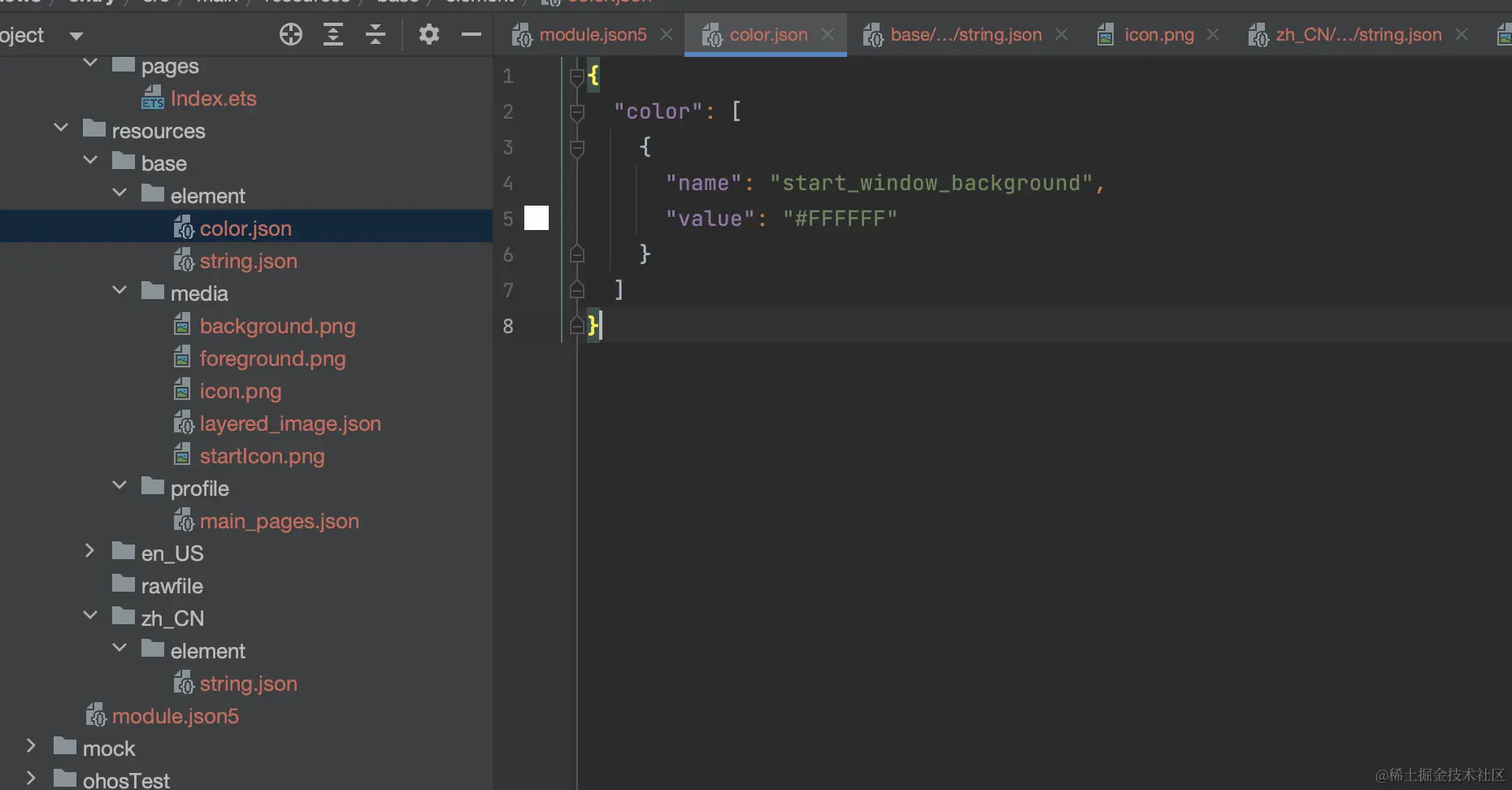This screenshot has height=790, width=1512.
Task: Select Index.ets in the project tree
Action: pos(214,98)
